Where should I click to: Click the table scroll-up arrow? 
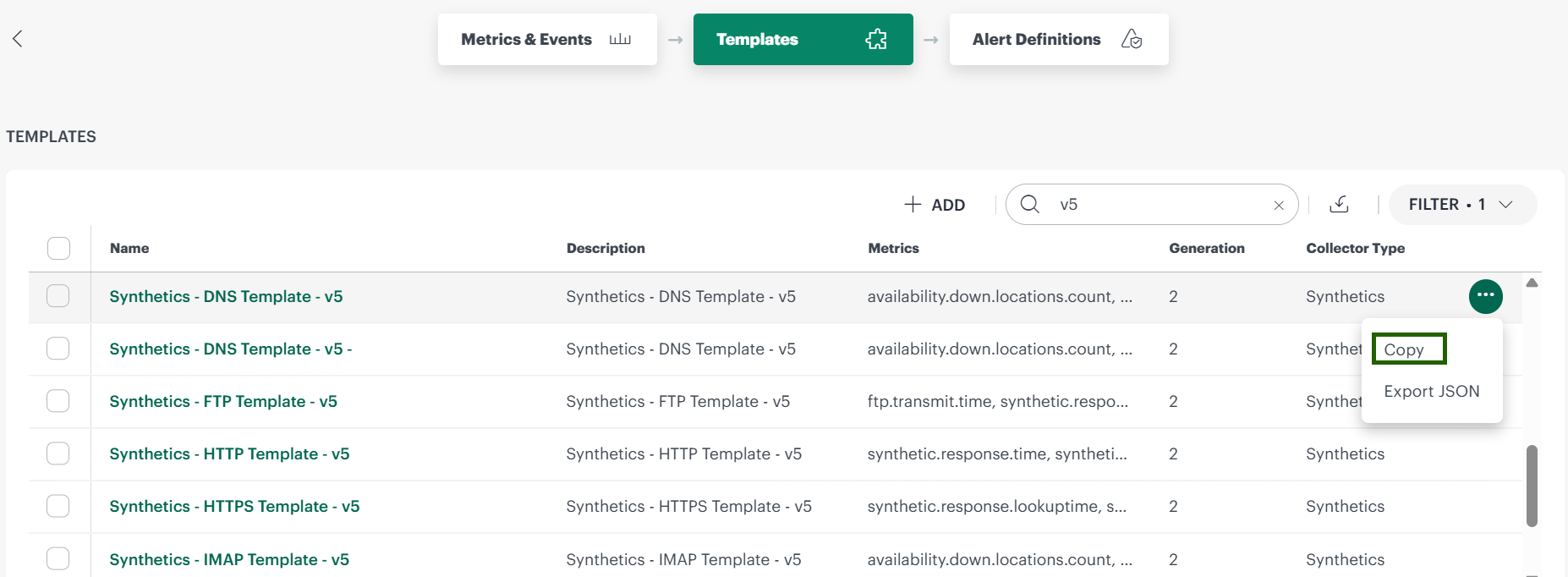coord(1532,283)
